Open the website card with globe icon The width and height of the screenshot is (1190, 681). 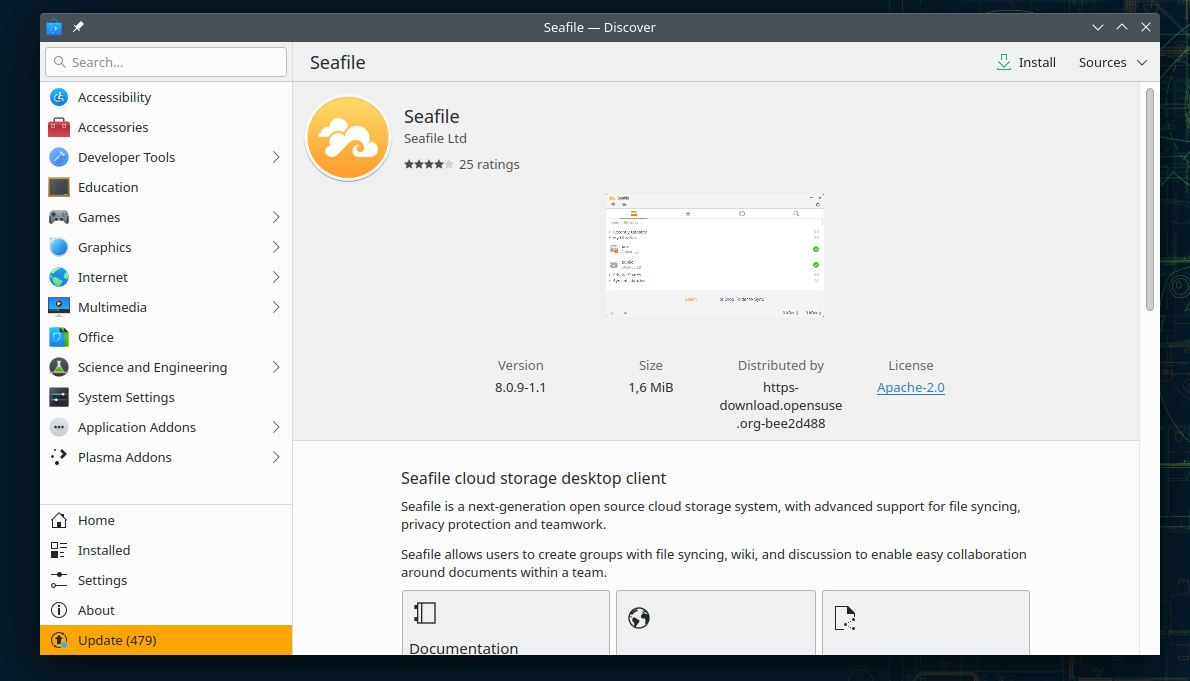click(x=716, y=623)
